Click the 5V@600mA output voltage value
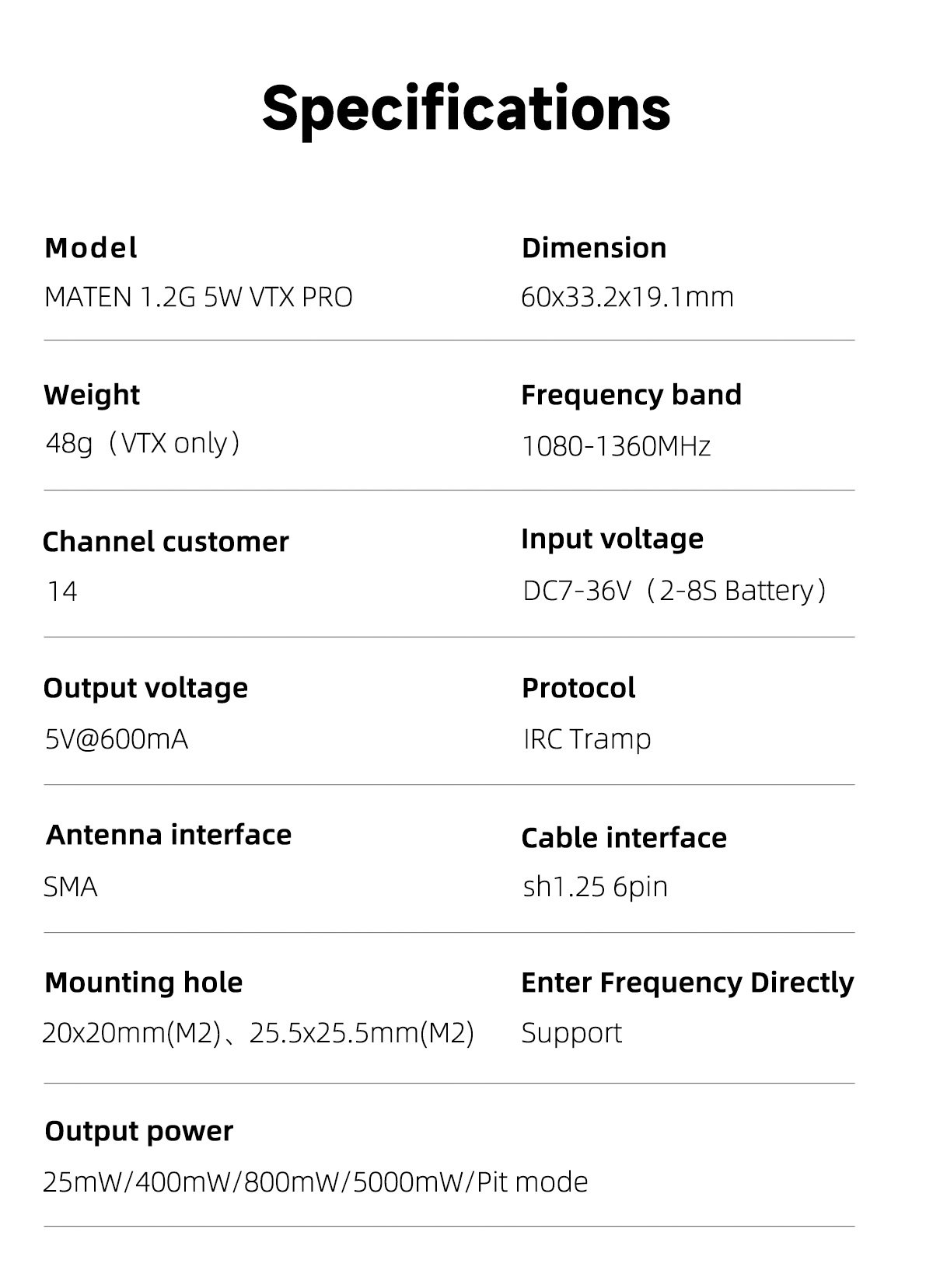 117,738
